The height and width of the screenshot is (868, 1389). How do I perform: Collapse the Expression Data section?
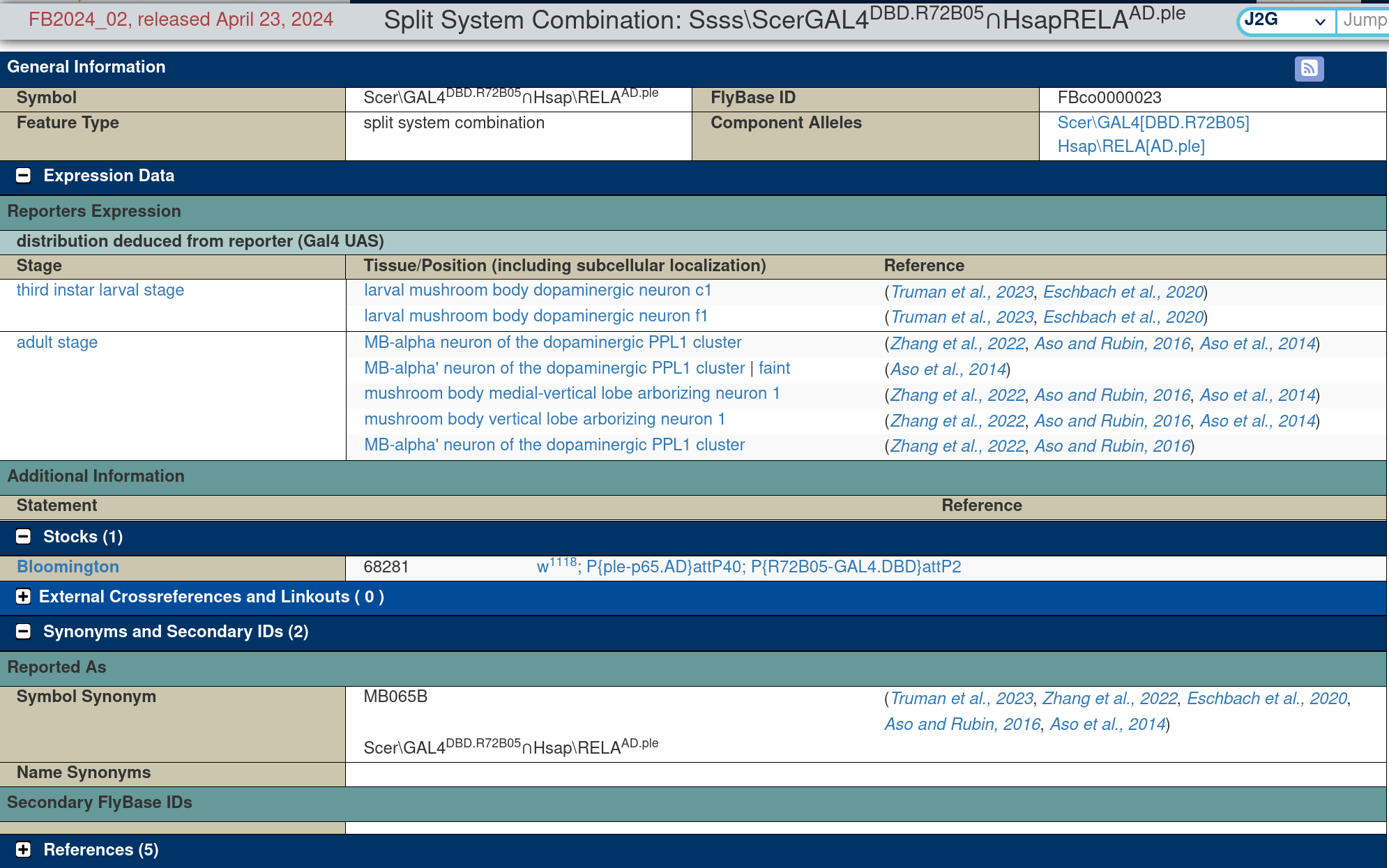pyautogui.click(x=23, y=176)
